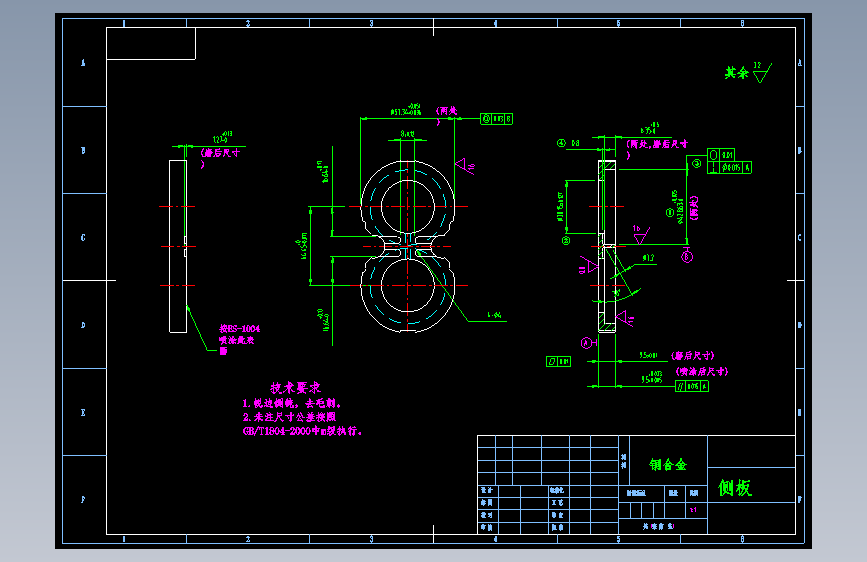Click zone letter F on the left border
The image size is (867, 562).
83,499
